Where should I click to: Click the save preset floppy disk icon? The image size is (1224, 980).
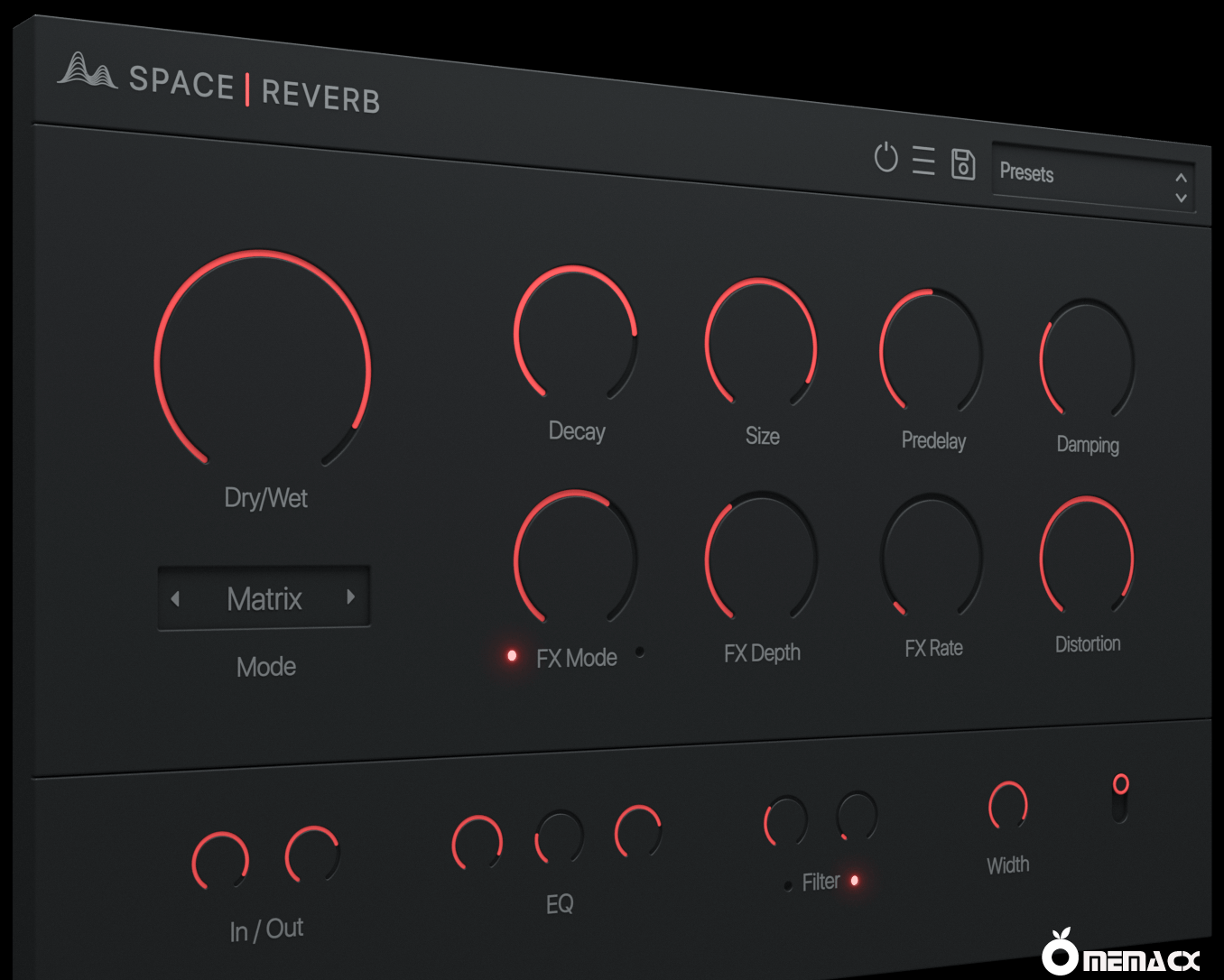pyautogui.click(x=962, y=164)
